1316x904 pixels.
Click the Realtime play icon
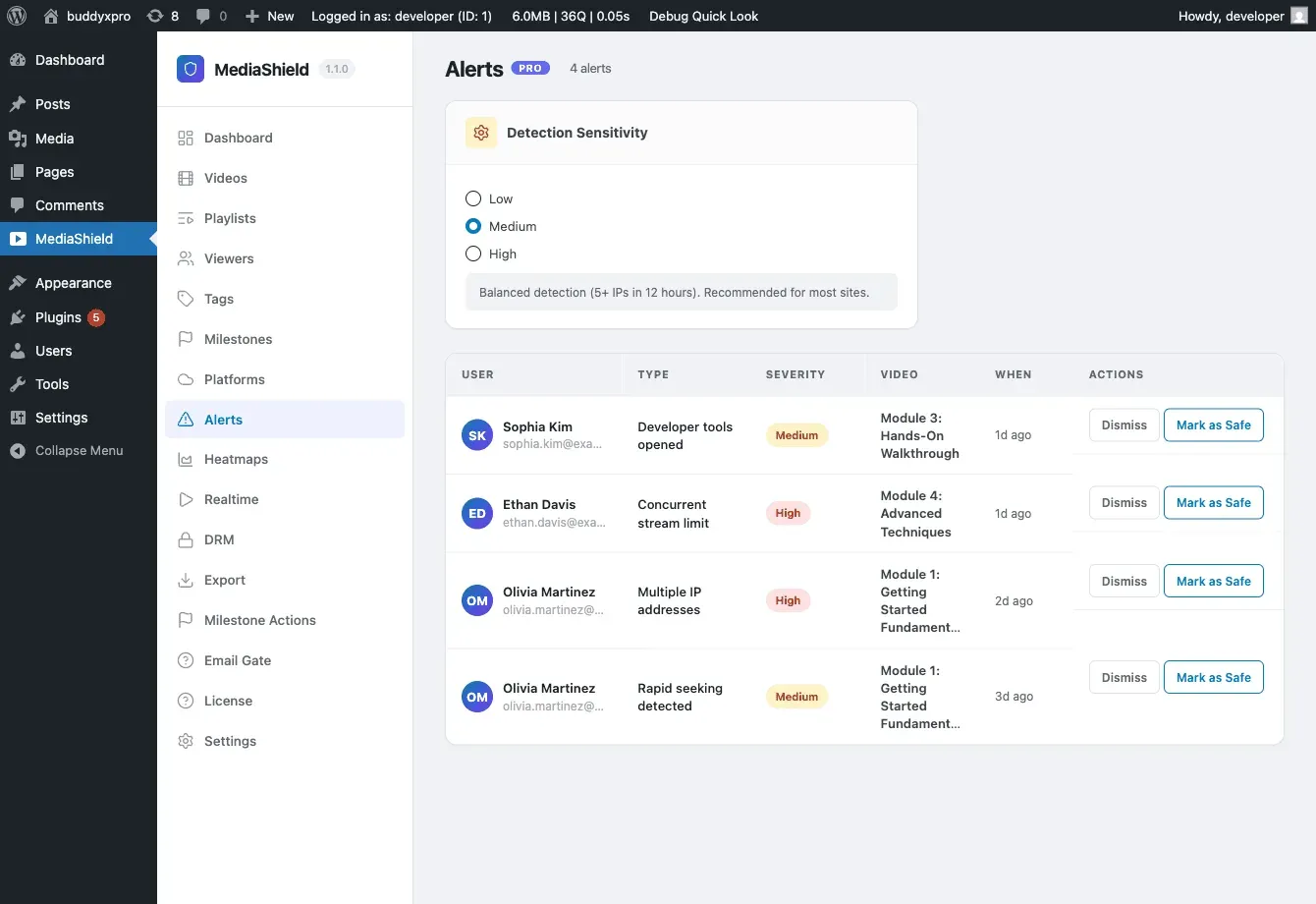186,499
